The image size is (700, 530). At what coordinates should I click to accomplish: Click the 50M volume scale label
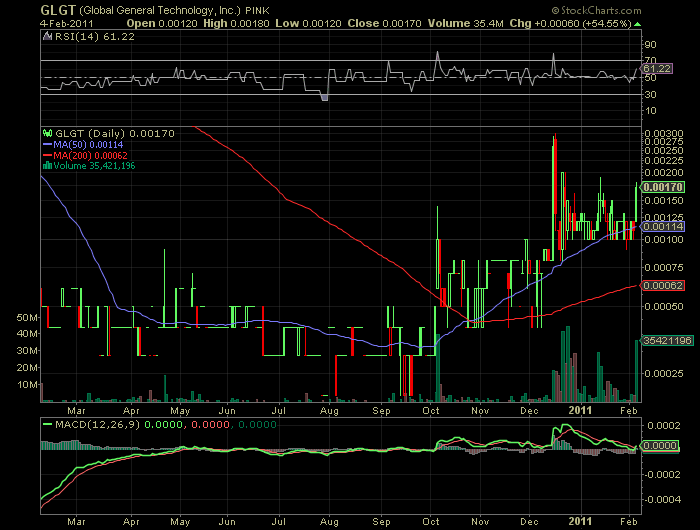(x=27, y=318)
